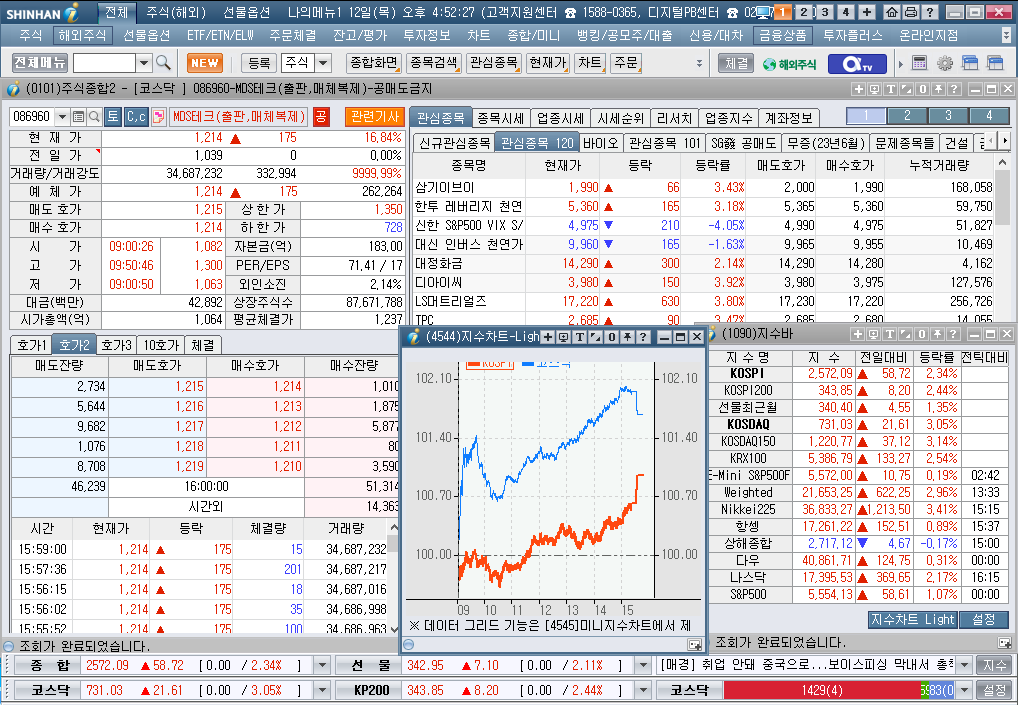1018x705 pixels.
Task: Open the alpha TV button
Action: [857, 64]
